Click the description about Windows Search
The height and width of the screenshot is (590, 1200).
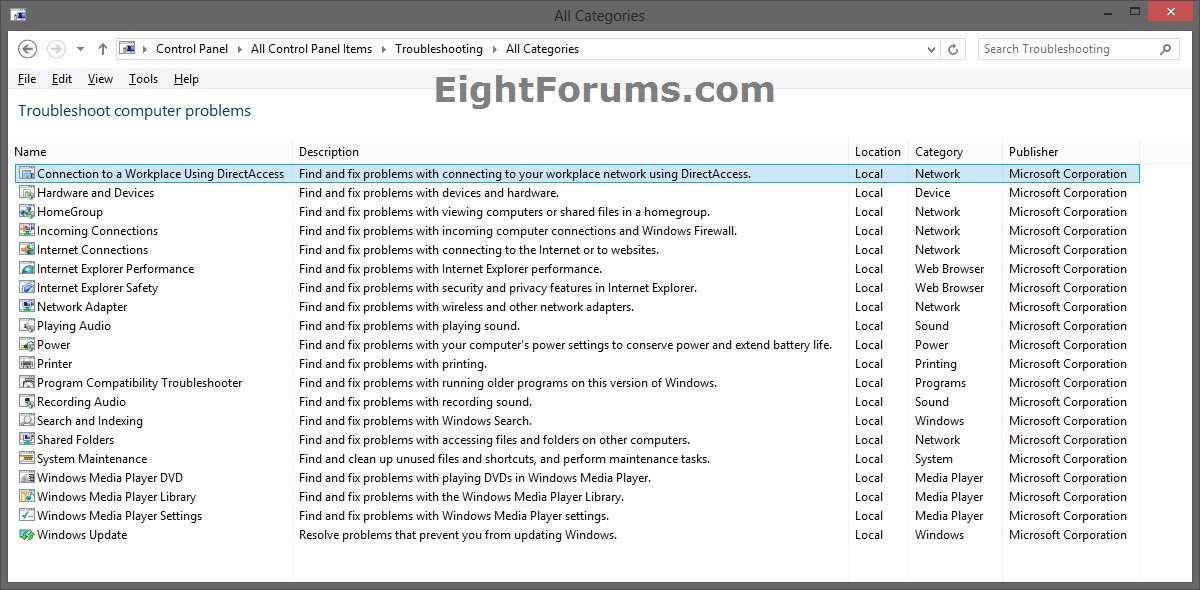point(415,421)
